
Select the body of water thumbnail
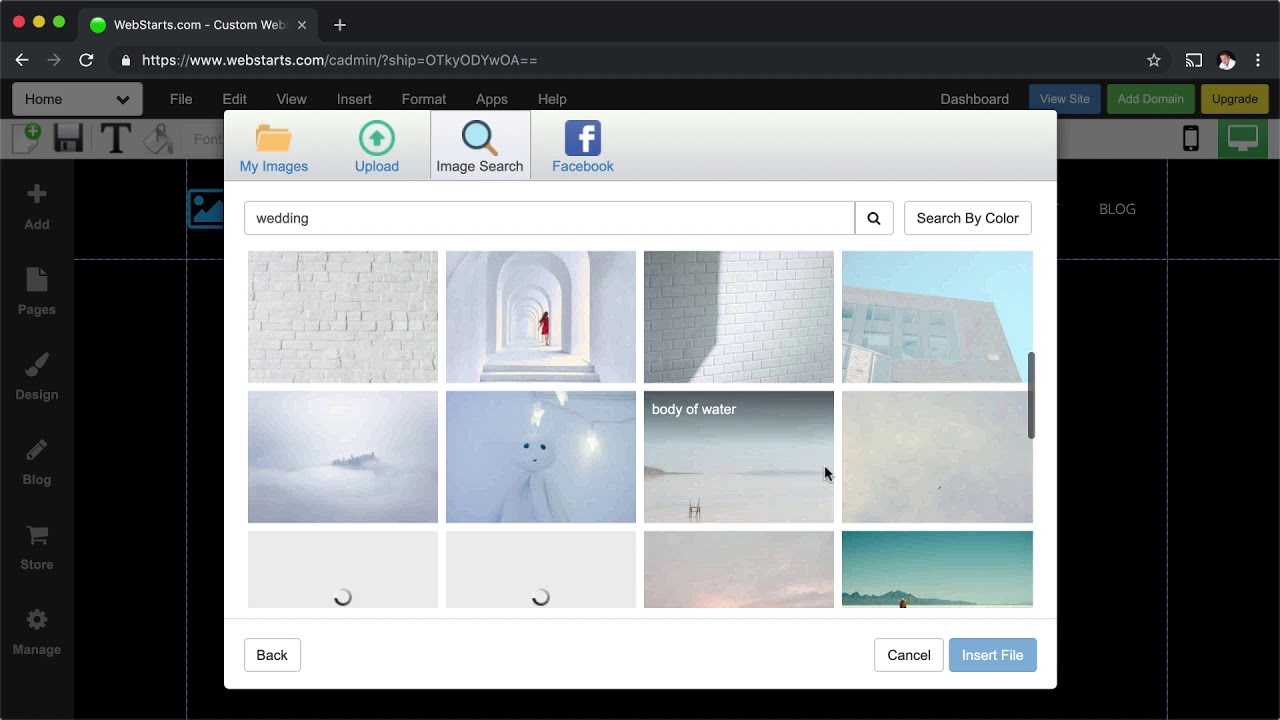click(x=739, y=457)
